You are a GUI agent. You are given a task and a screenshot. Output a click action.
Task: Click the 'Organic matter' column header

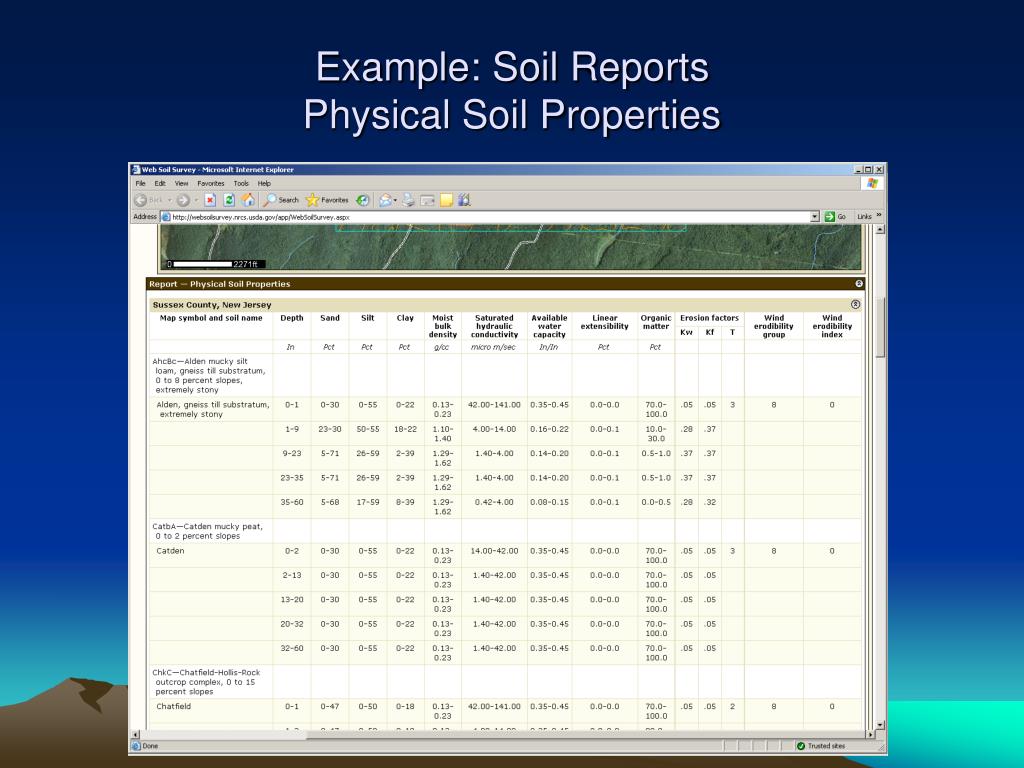tap(656, 322)
